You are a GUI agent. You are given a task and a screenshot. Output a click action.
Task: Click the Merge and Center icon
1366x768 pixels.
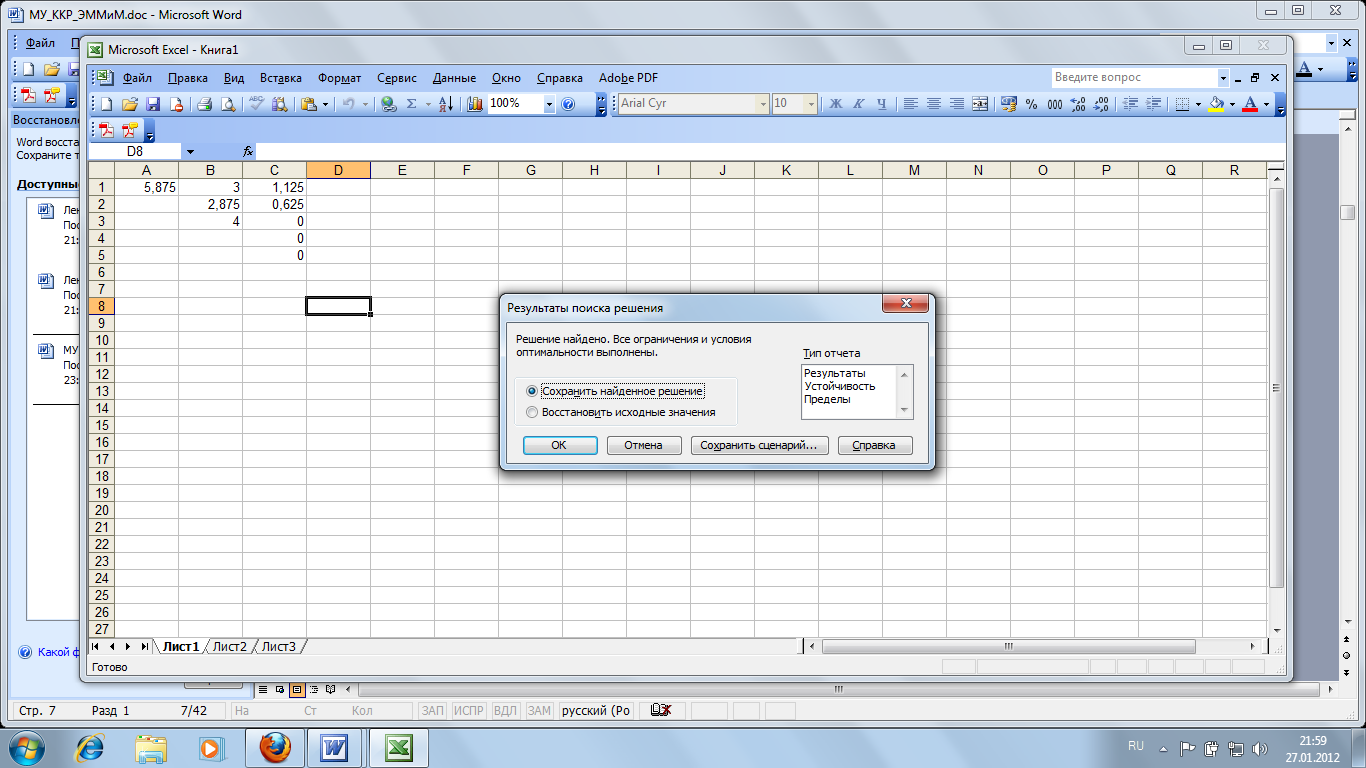[x=980, y=104]
